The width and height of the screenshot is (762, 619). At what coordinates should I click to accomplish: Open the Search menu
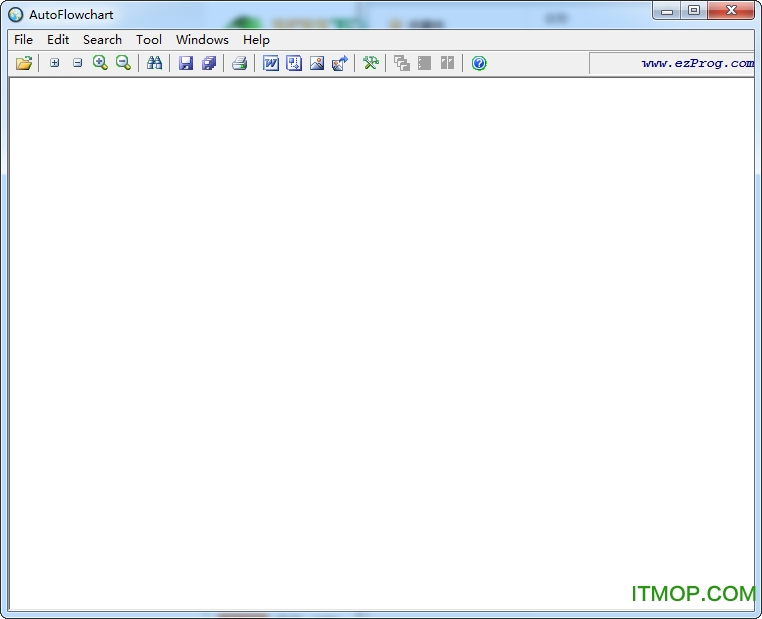tap(102, 39)
